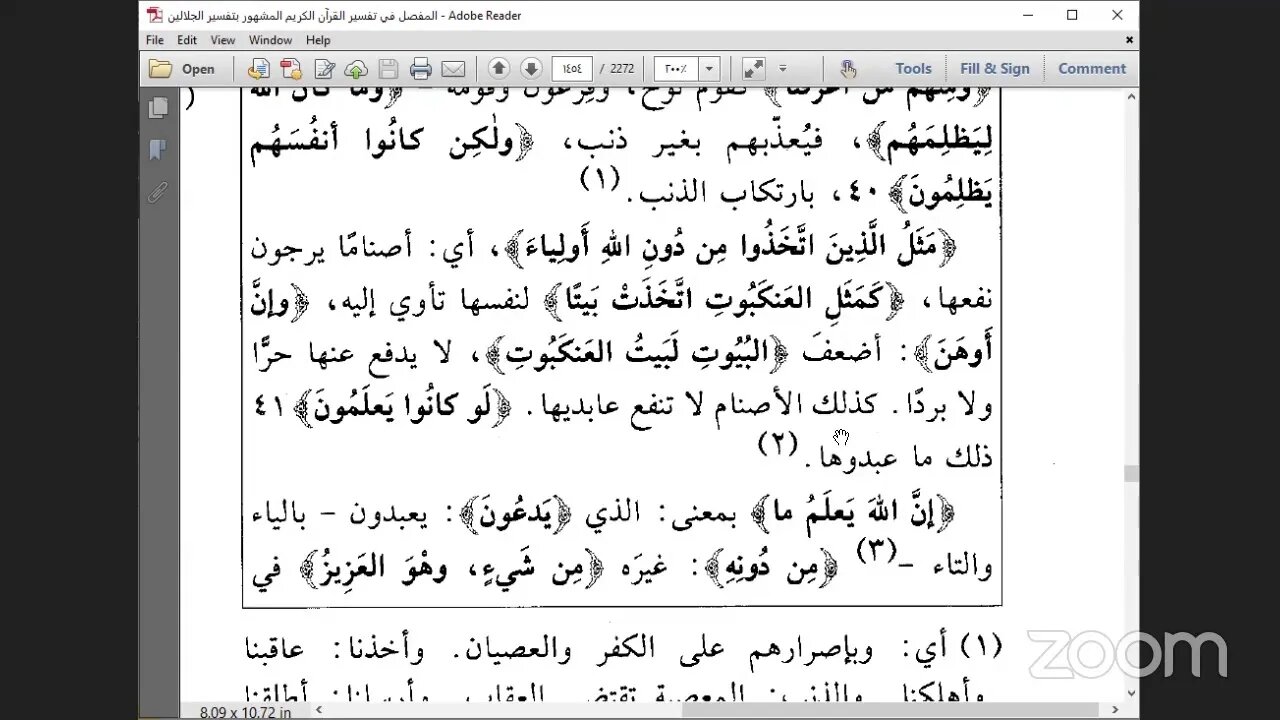Click the page size 8.09 x 10.72 in label
This screenshot has height=720, width=1280.
tap(246, 712)
